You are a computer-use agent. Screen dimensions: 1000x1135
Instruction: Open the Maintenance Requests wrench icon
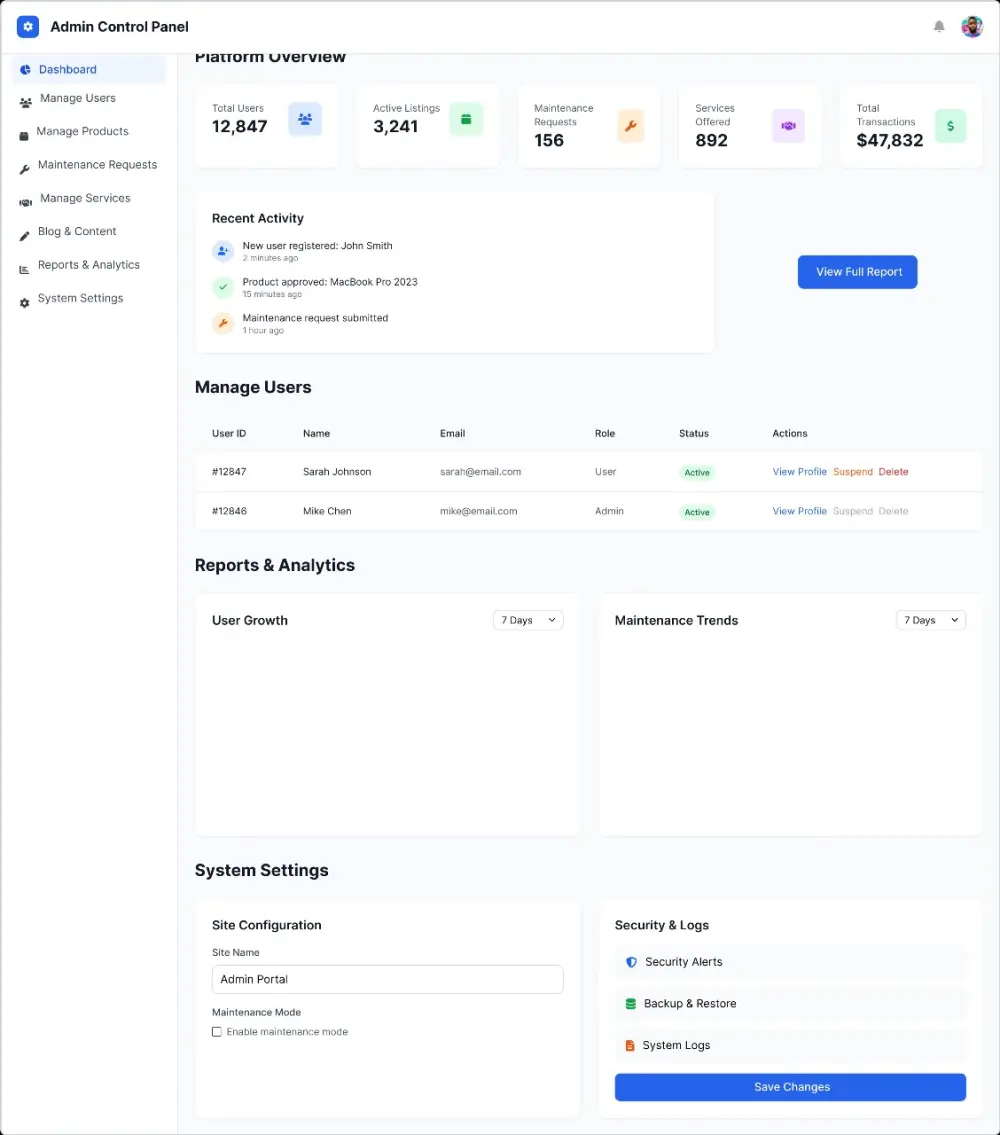pyautogui.click(x=24, y=165)
